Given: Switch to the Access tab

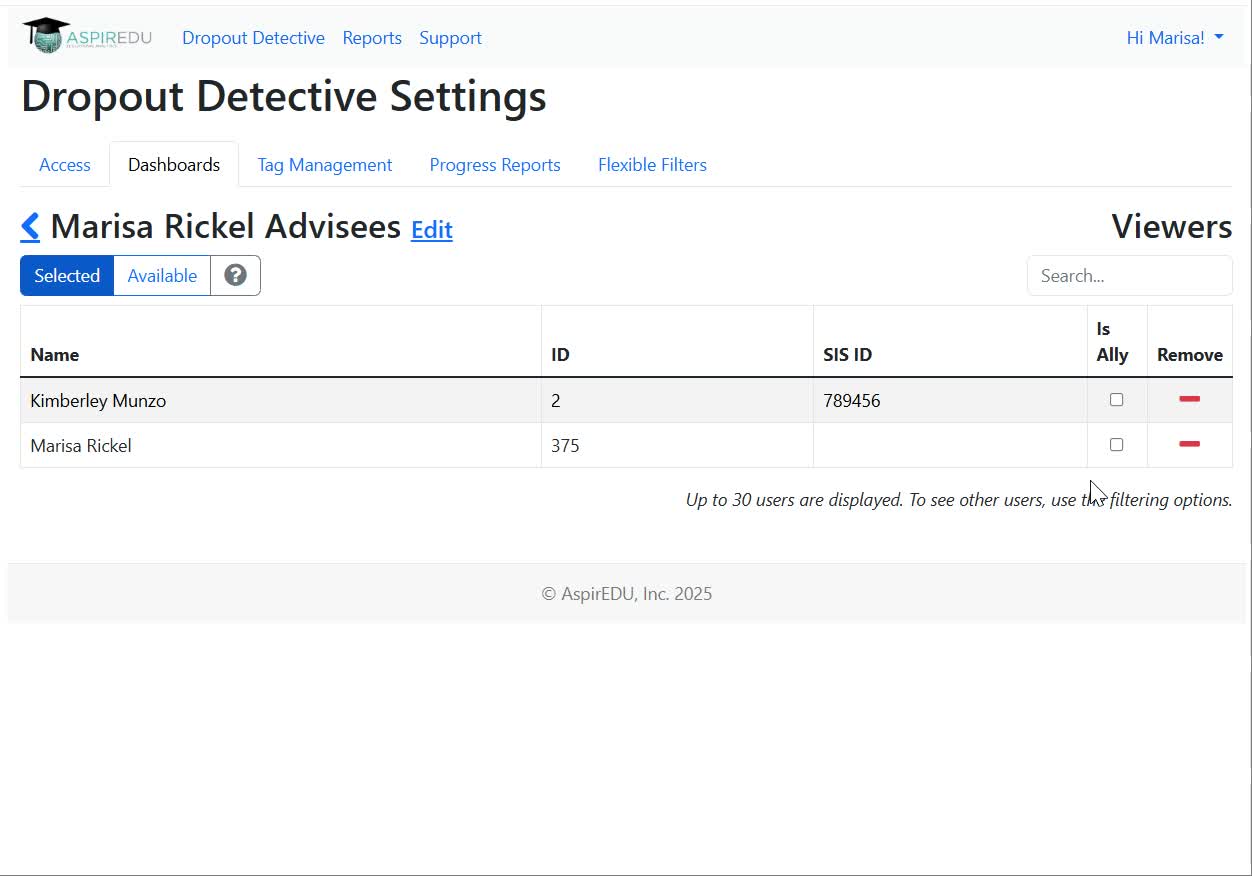Looking at the screenshot, I should [x=65, y=165].
